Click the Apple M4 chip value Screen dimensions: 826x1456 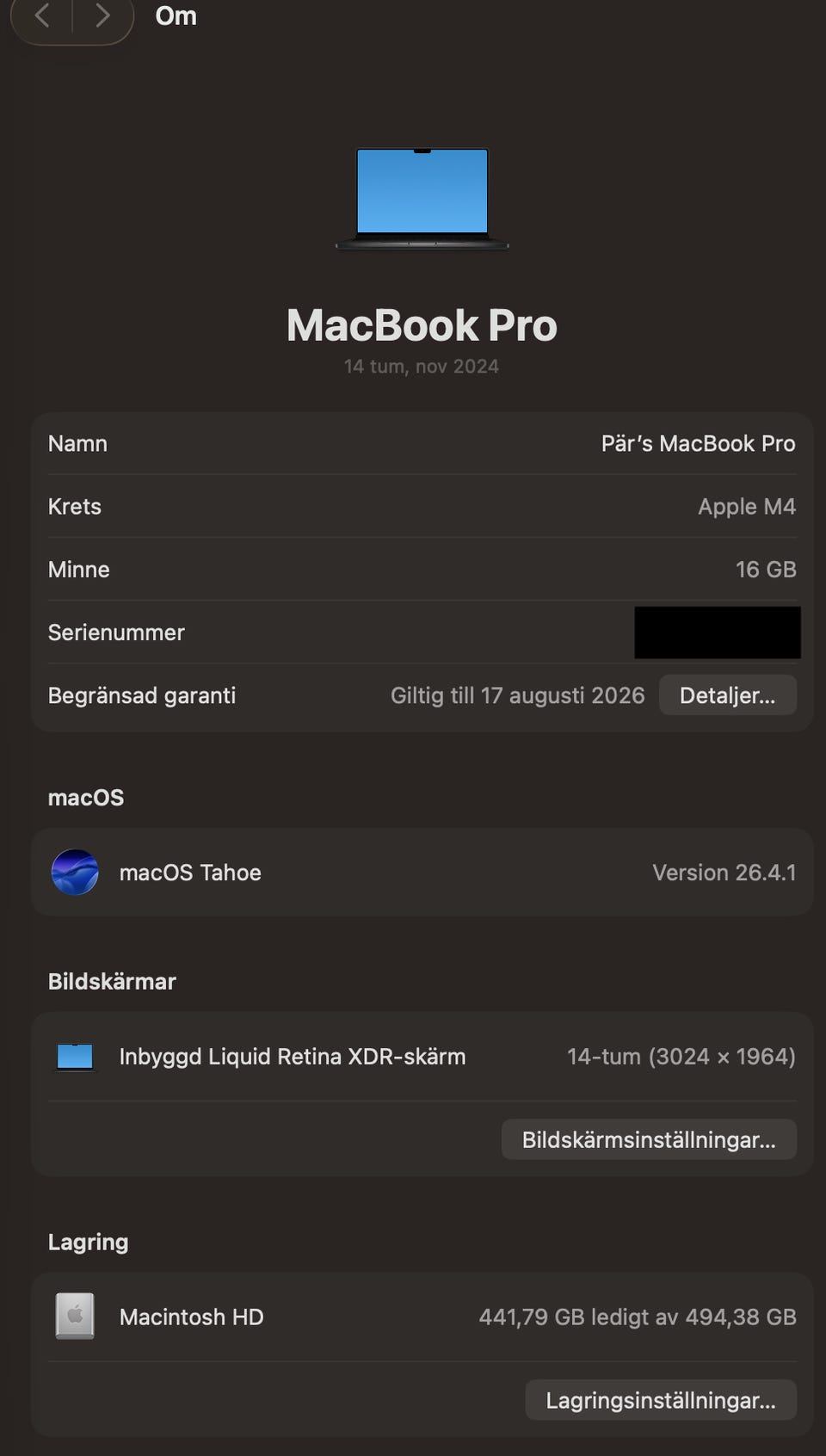(747, 506)
